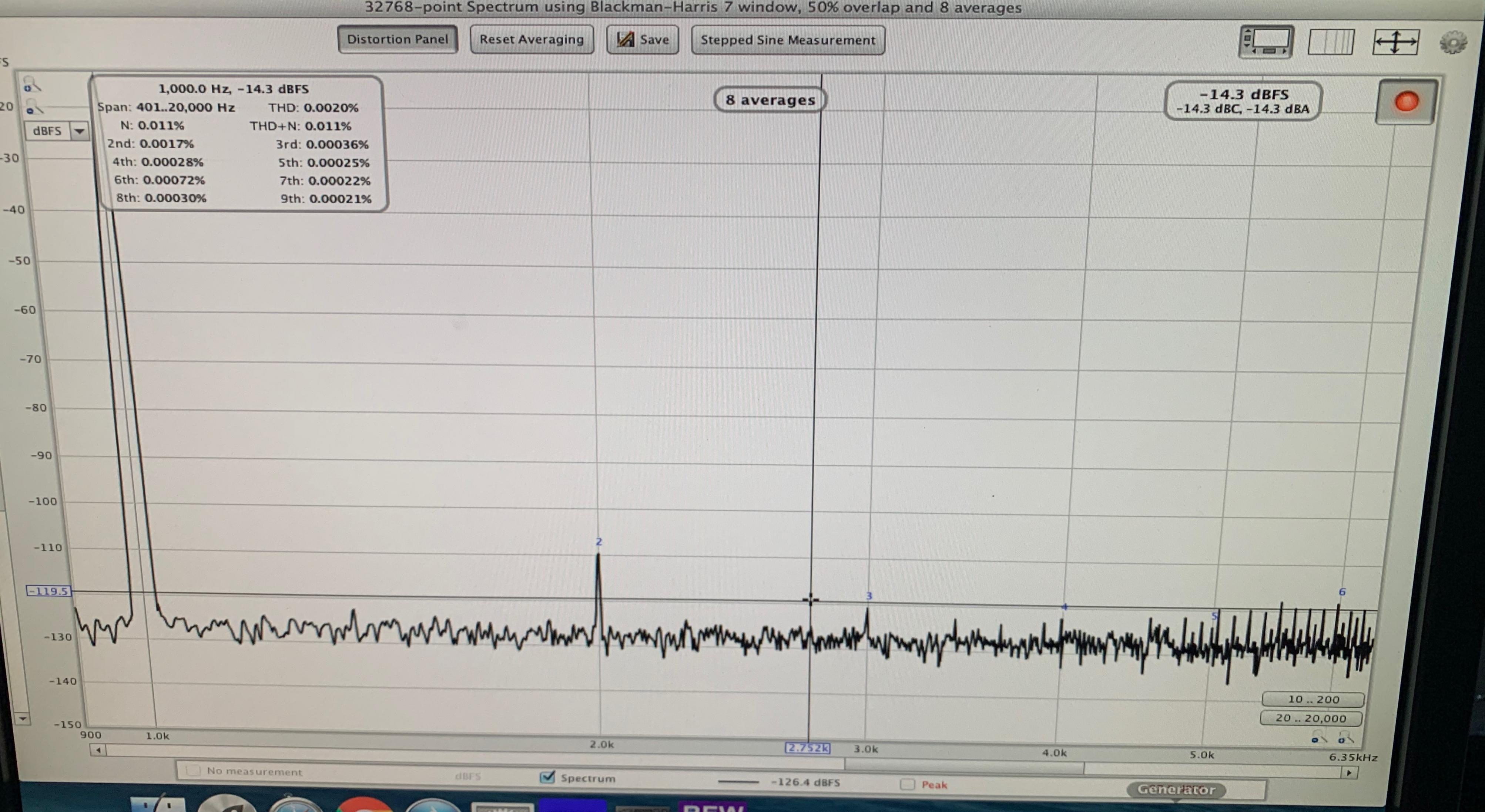1485x812 pixels.
Task: Click the horizontal zoom out magnifier icon
Action: 1320,738
